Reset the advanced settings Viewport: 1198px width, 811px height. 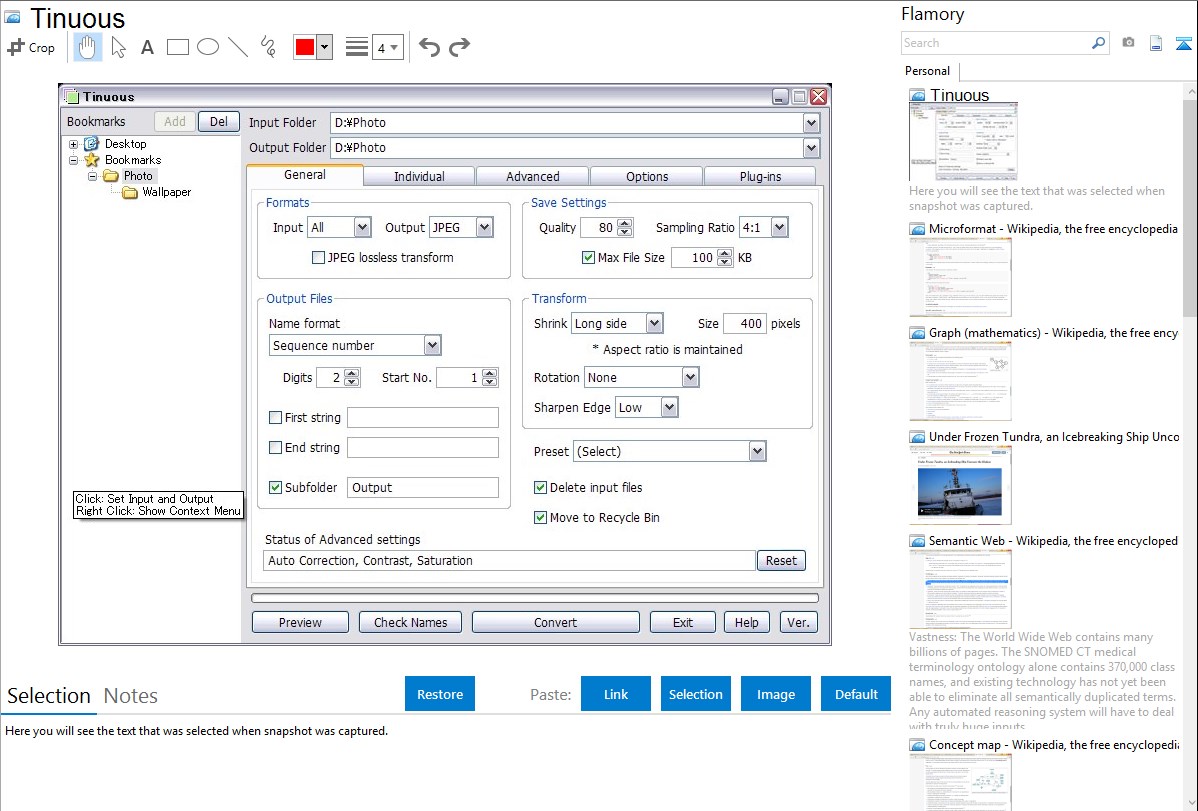[x=781, y=560]
